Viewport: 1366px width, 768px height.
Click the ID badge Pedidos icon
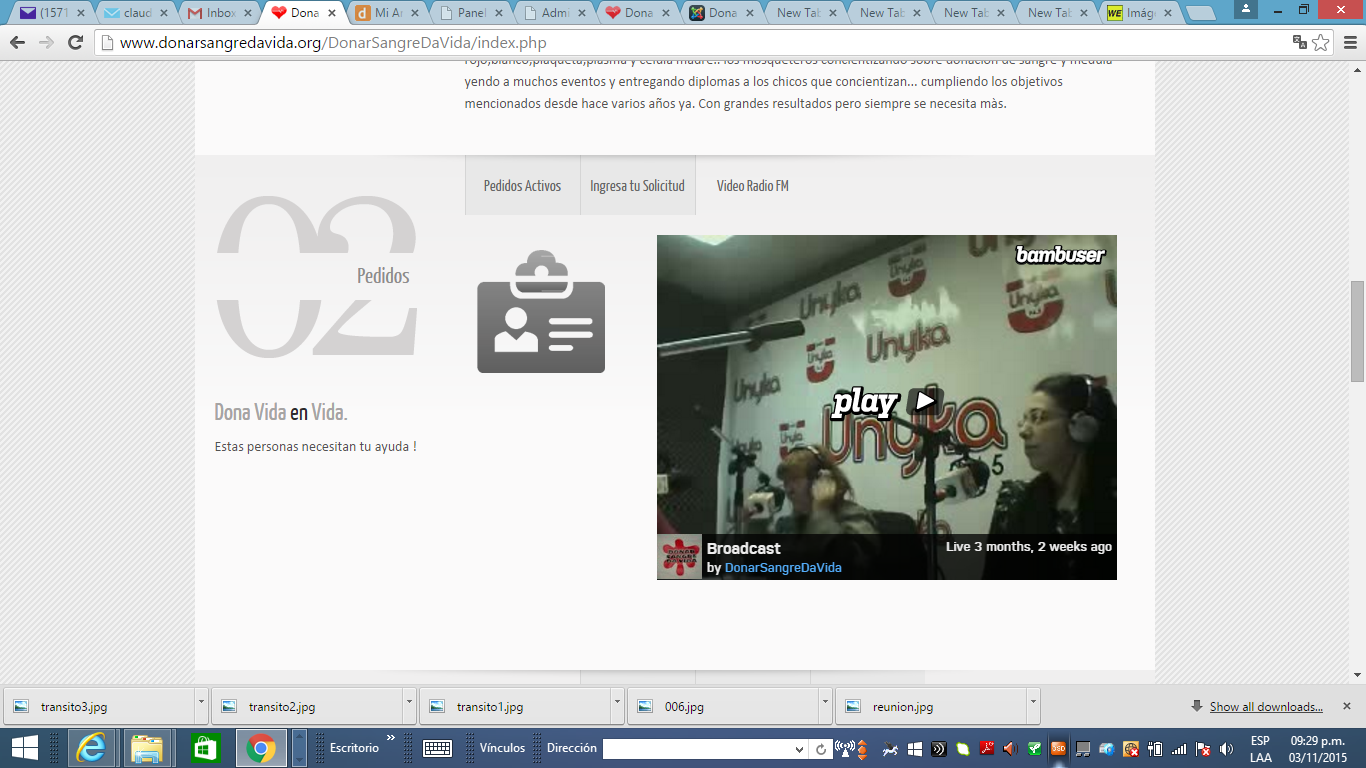541,312
